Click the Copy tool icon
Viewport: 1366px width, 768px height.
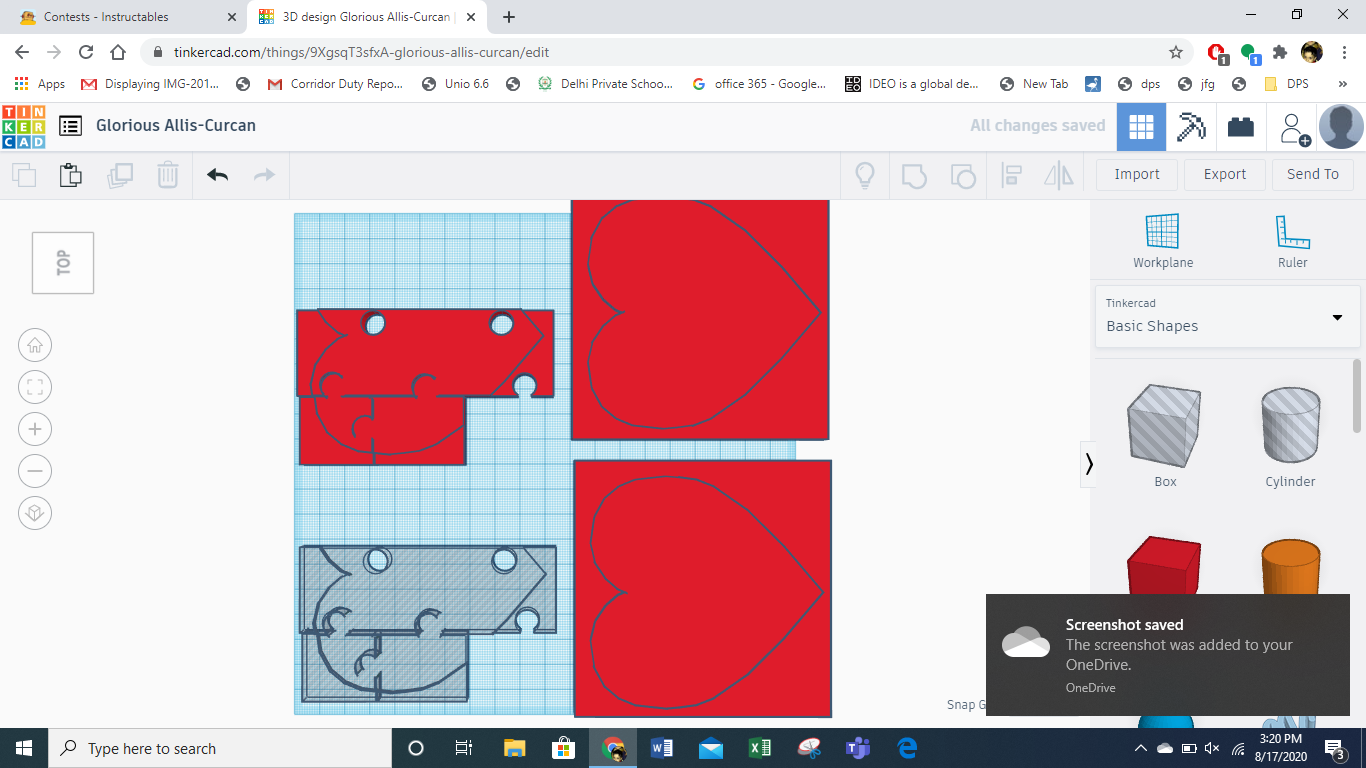point(24,176)
